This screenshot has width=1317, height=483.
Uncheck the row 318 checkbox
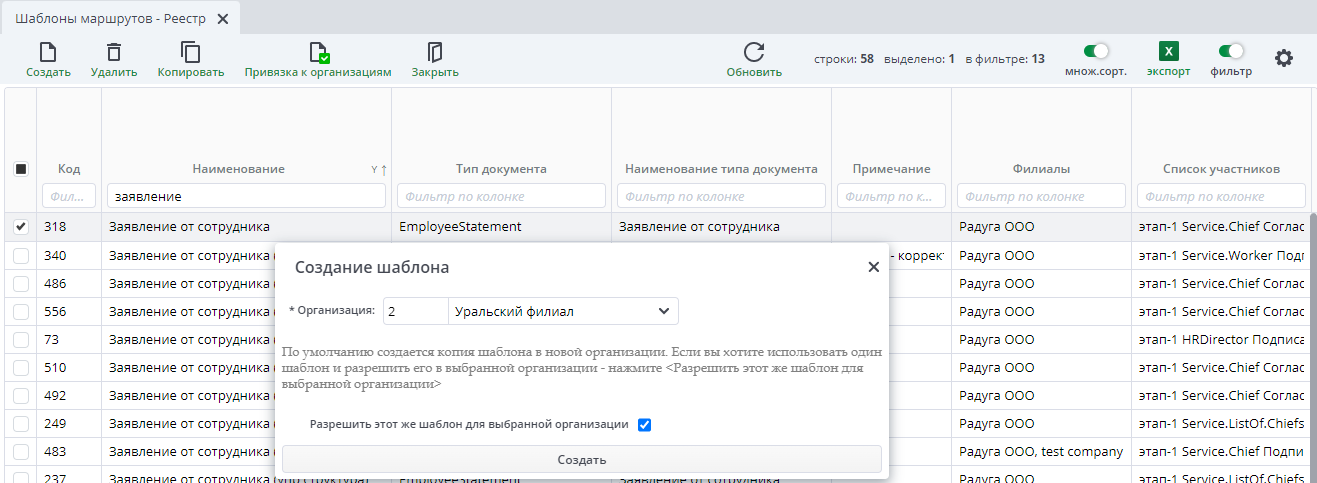[x=21, y=227]
